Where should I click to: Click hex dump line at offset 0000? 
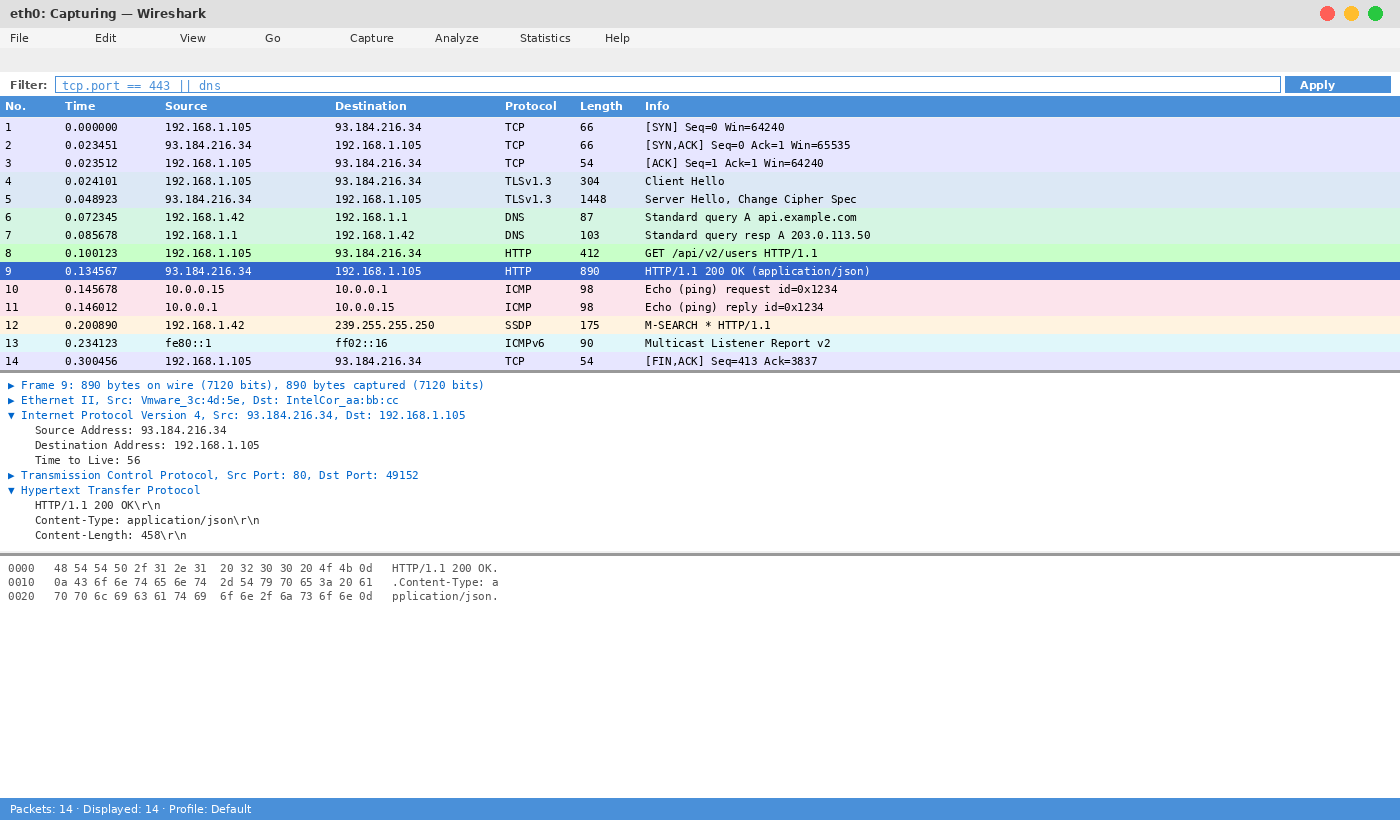pos(253,568)
